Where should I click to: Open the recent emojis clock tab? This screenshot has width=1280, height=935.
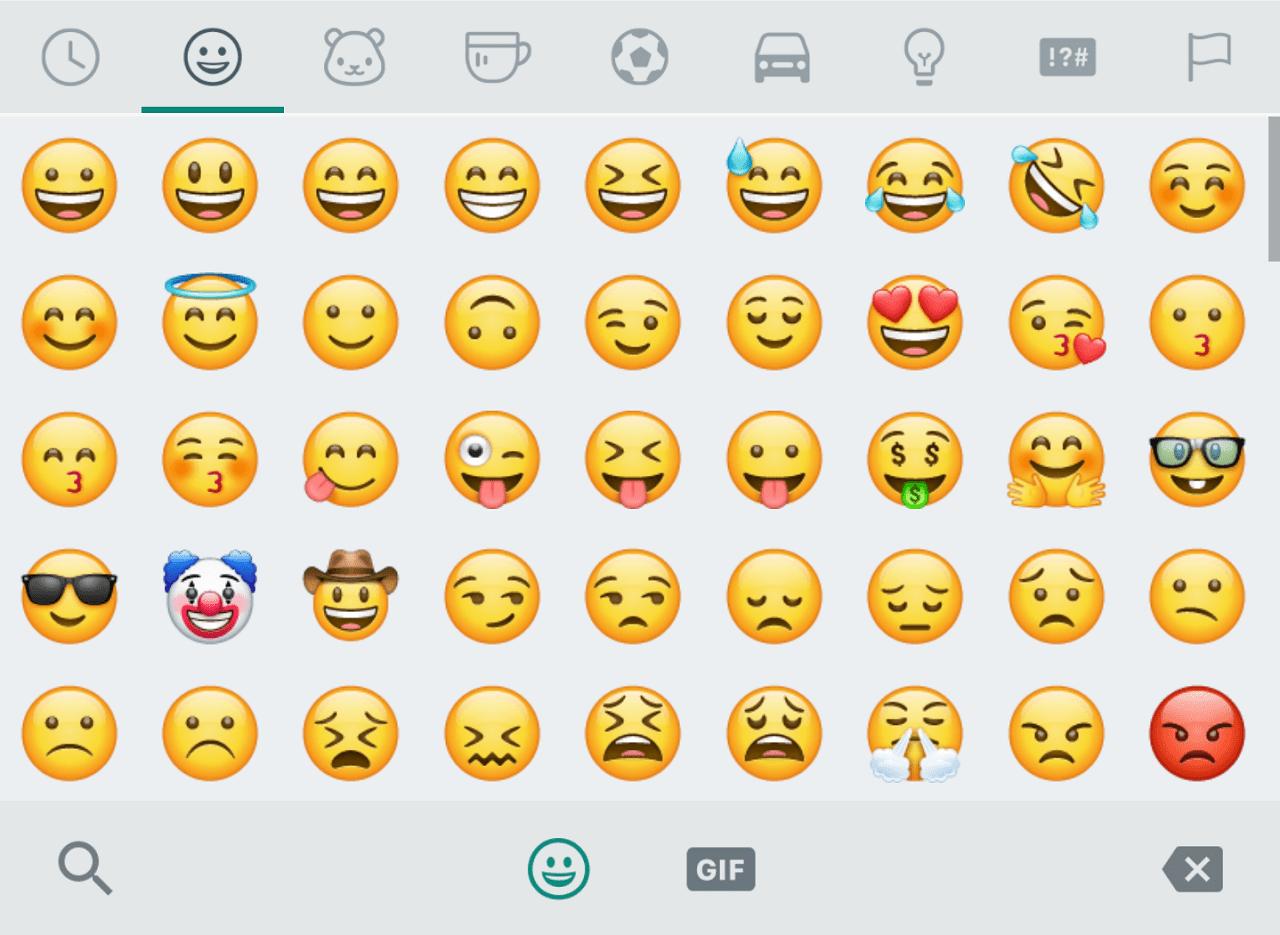pyautogui.click(x=70, y=56)
